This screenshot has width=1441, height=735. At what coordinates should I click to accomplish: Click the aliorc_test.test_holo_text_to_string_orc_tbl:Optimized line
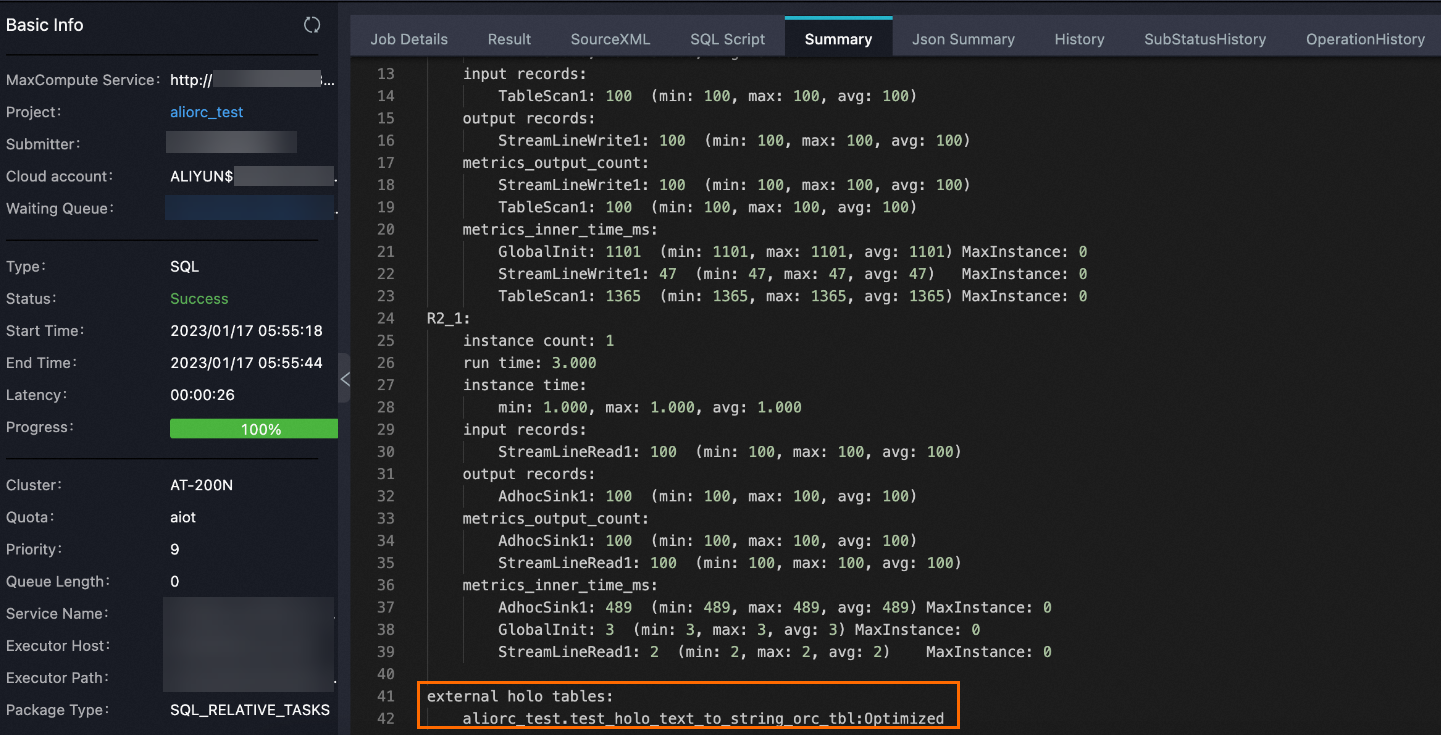[x=703, y=718]
